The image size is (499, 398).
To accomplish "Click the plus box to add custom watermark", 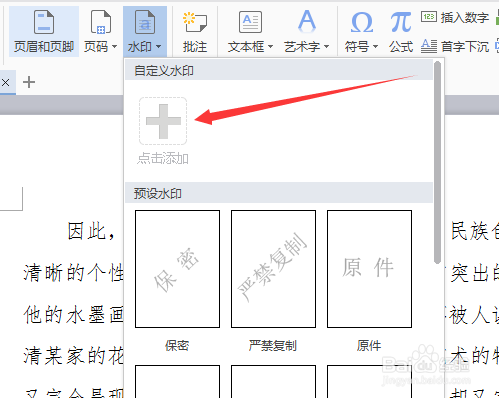I will coord(163,121).
